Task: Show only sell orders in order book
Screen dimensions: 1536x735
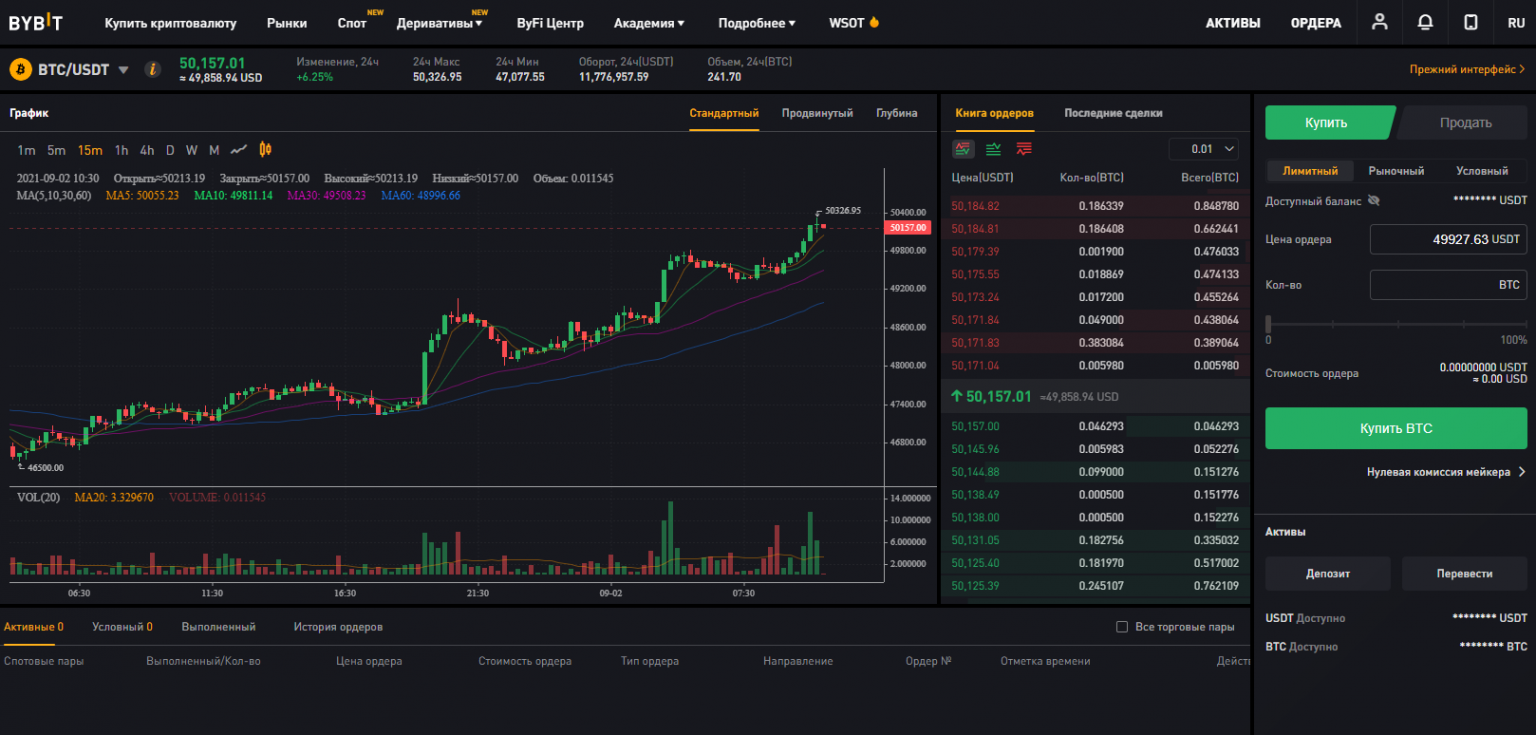Action: (x=1023, y=149)
